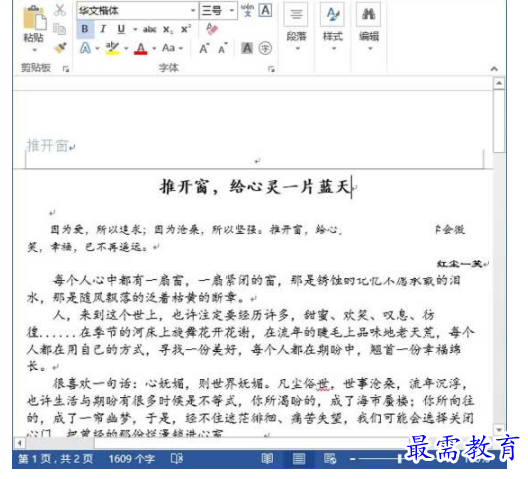Click the title 推开窗，给心灵一片蓝天

255,187
